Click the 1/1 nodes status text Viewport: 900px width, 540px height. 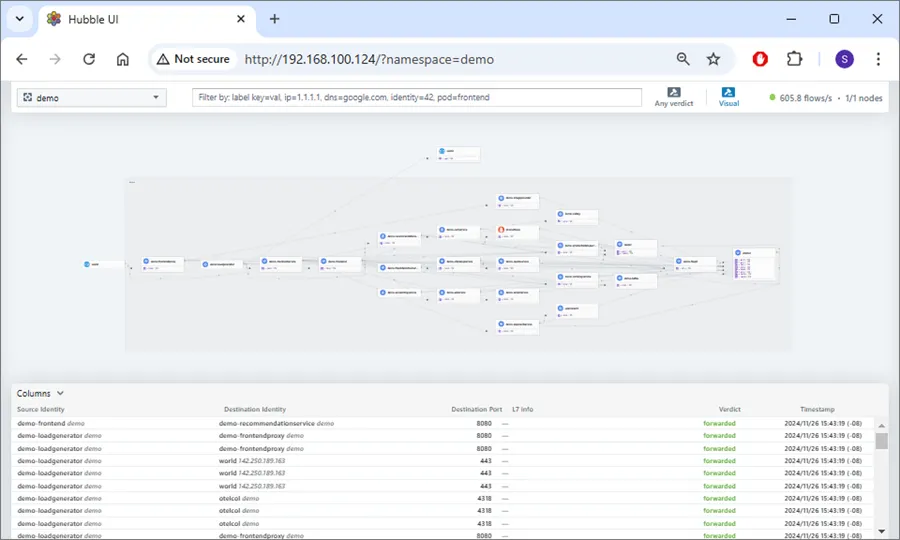pos(864,98)
